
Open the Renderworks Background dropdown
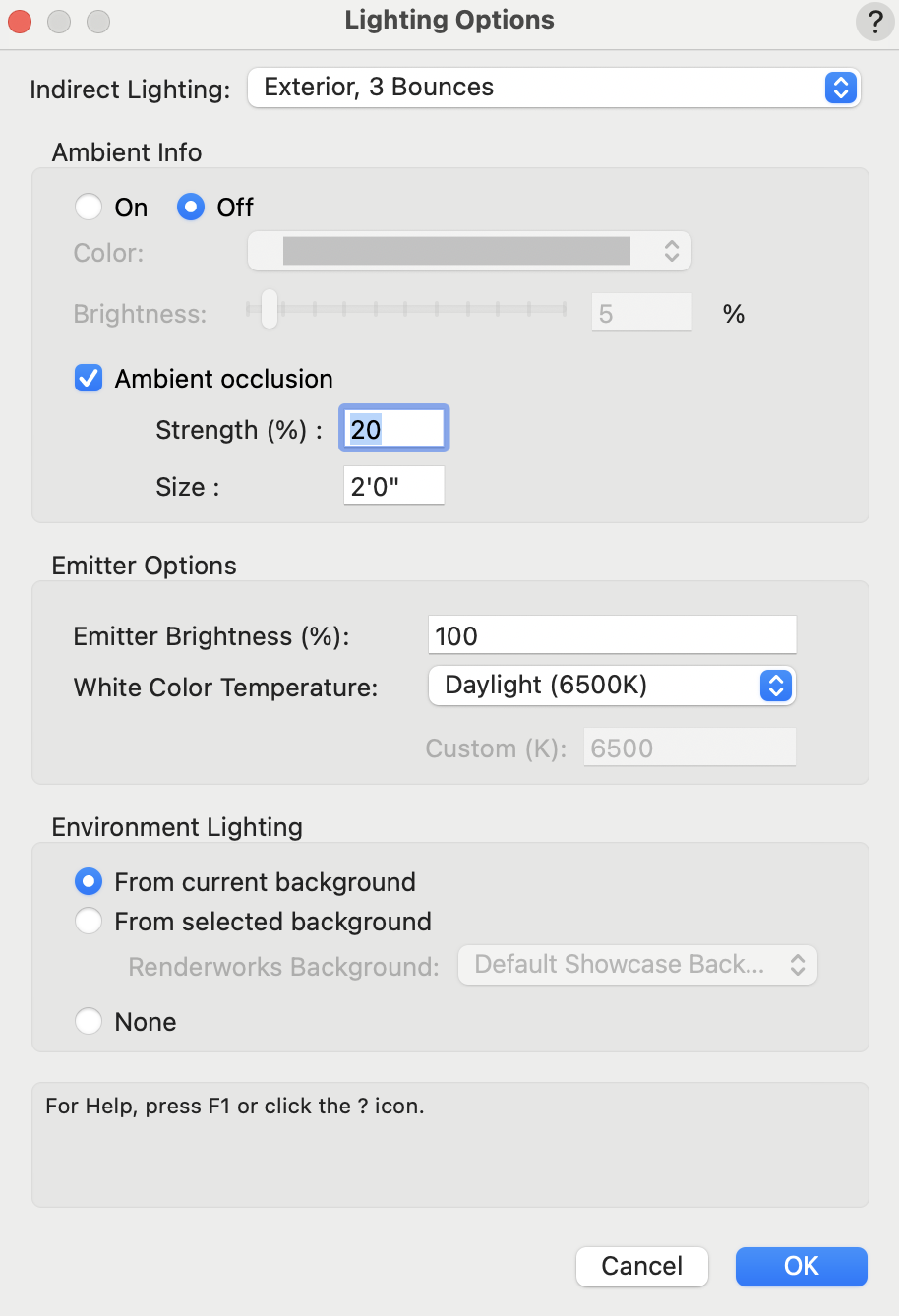click(x=637, y=965)
